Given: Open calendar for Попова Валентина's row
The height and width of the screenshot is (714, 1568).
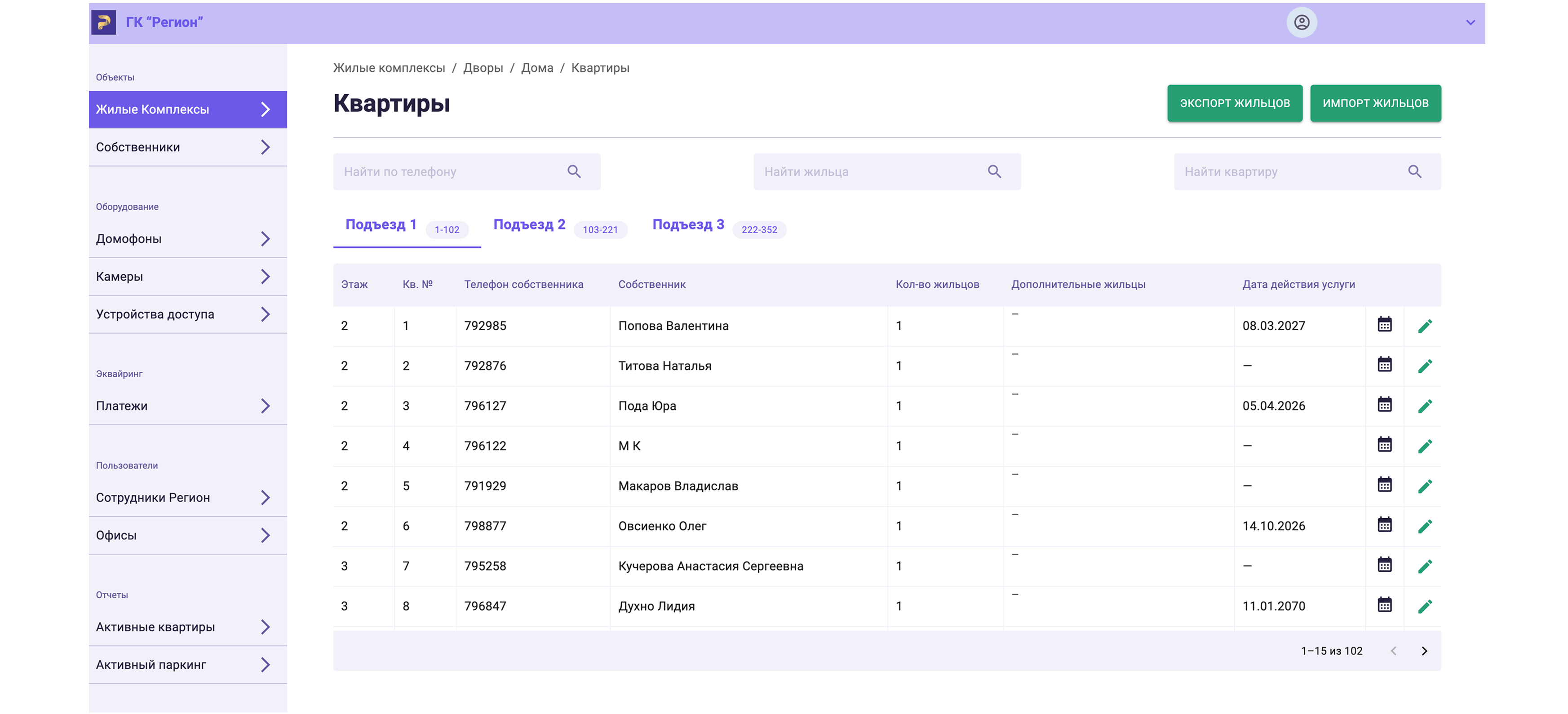Looking at the screenshot, I should tap(1384, 325).
